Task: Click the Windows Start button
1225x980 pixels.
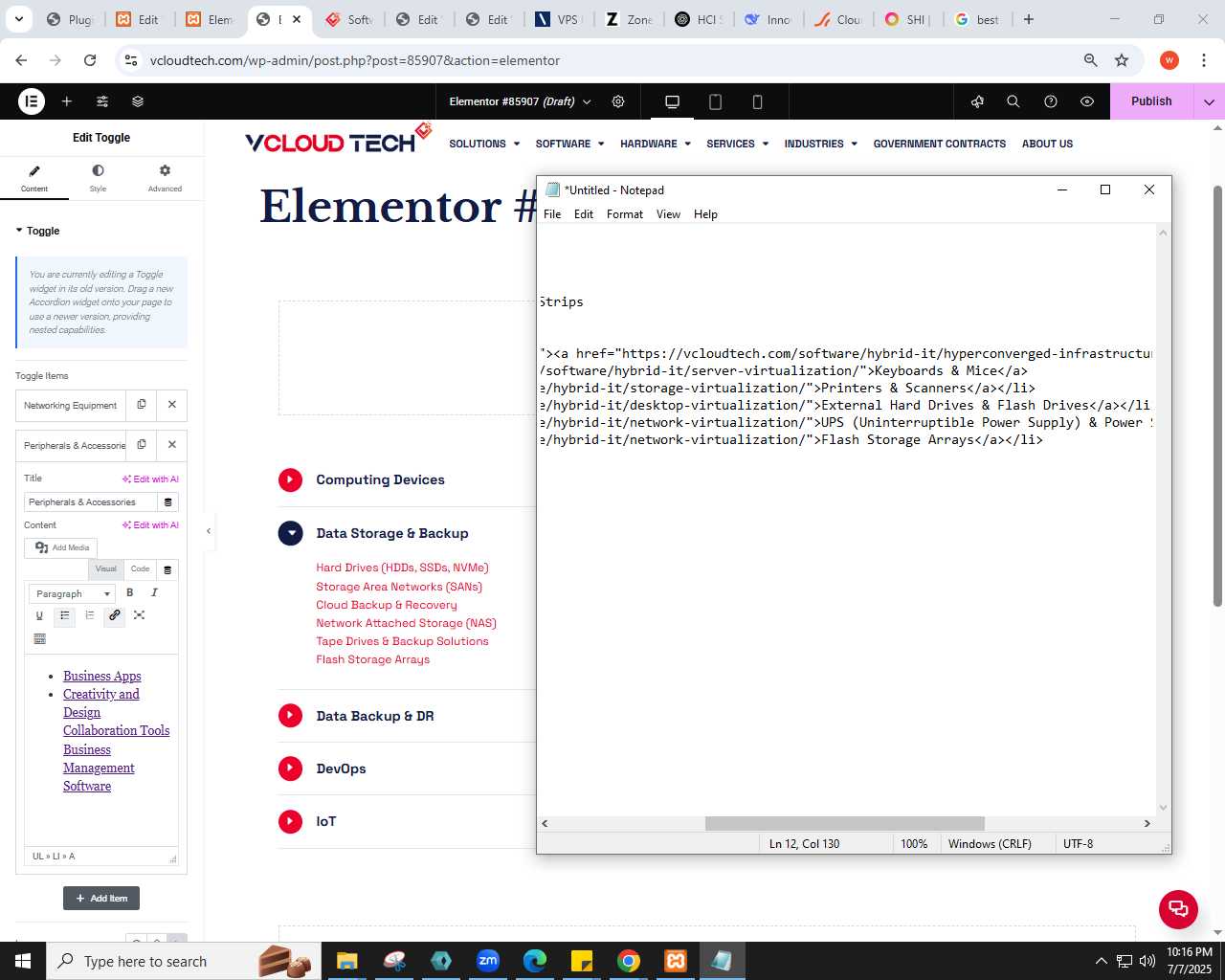Action: [x=23, y=961]
